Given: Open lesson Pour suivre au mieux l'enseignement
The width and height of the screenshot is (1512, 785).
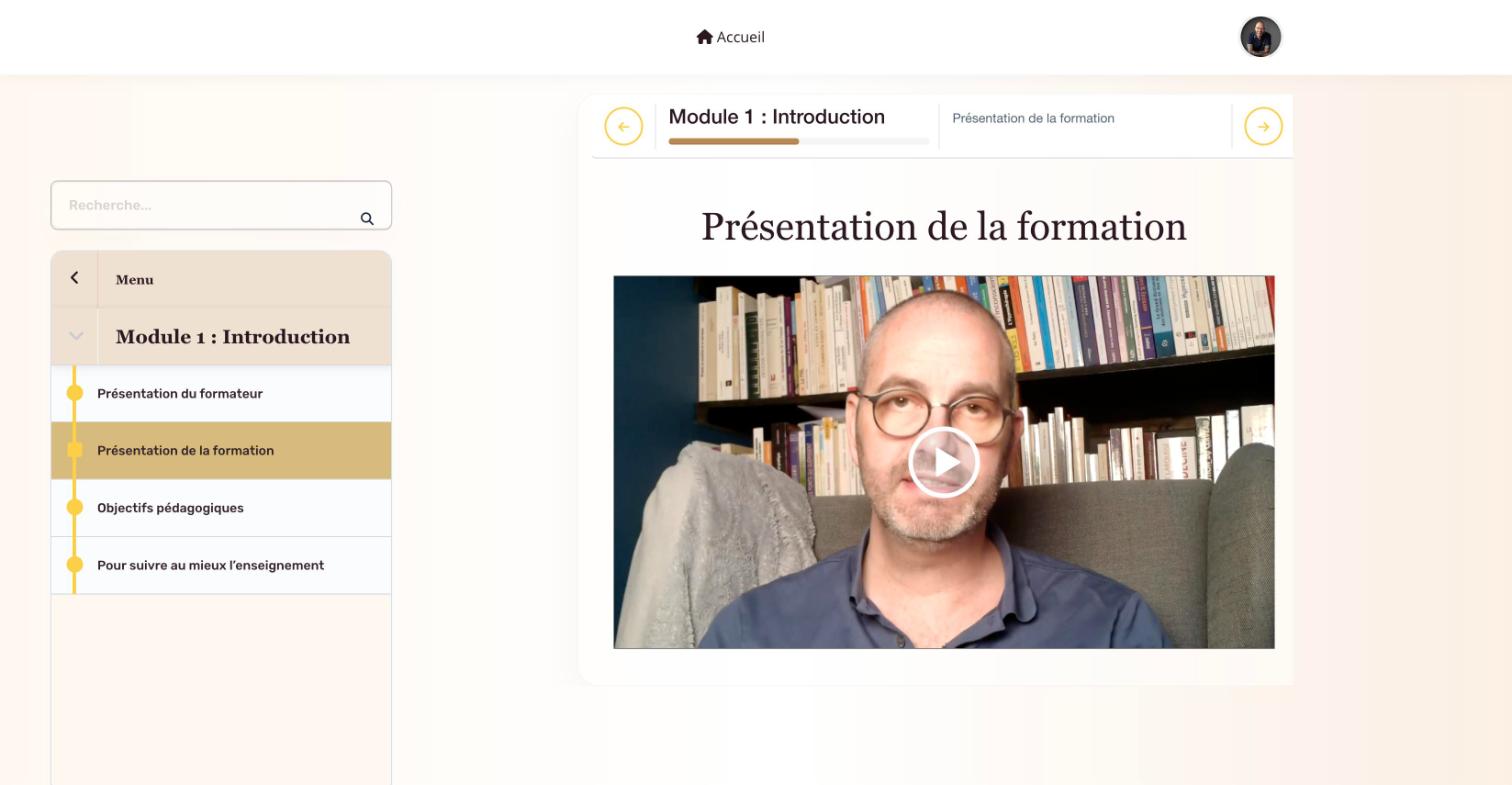Looking at the screenshot, I should [x=221, y=566].
